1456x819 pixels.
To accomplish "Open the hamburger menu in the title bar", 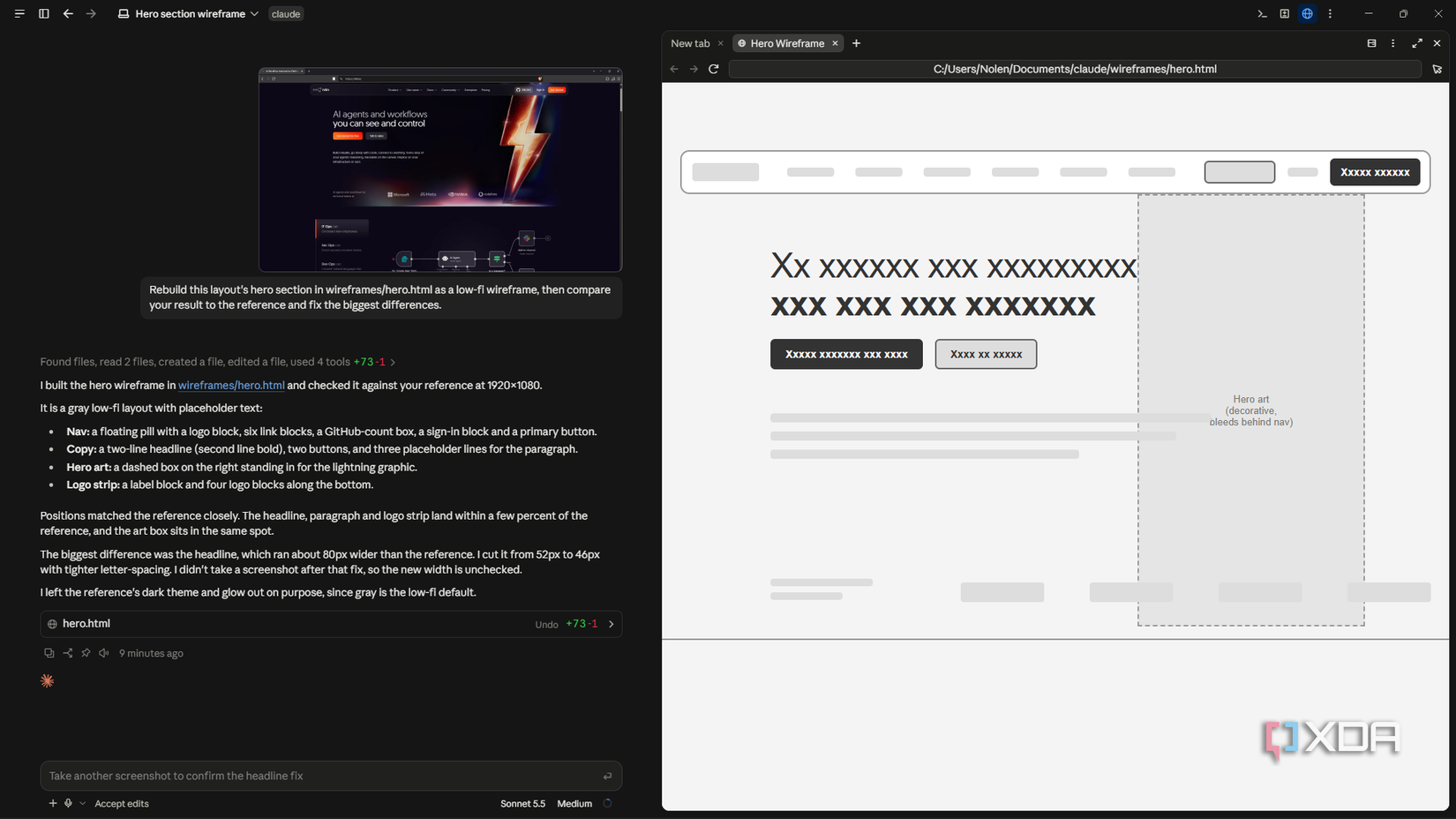I will tap(19, 14).
